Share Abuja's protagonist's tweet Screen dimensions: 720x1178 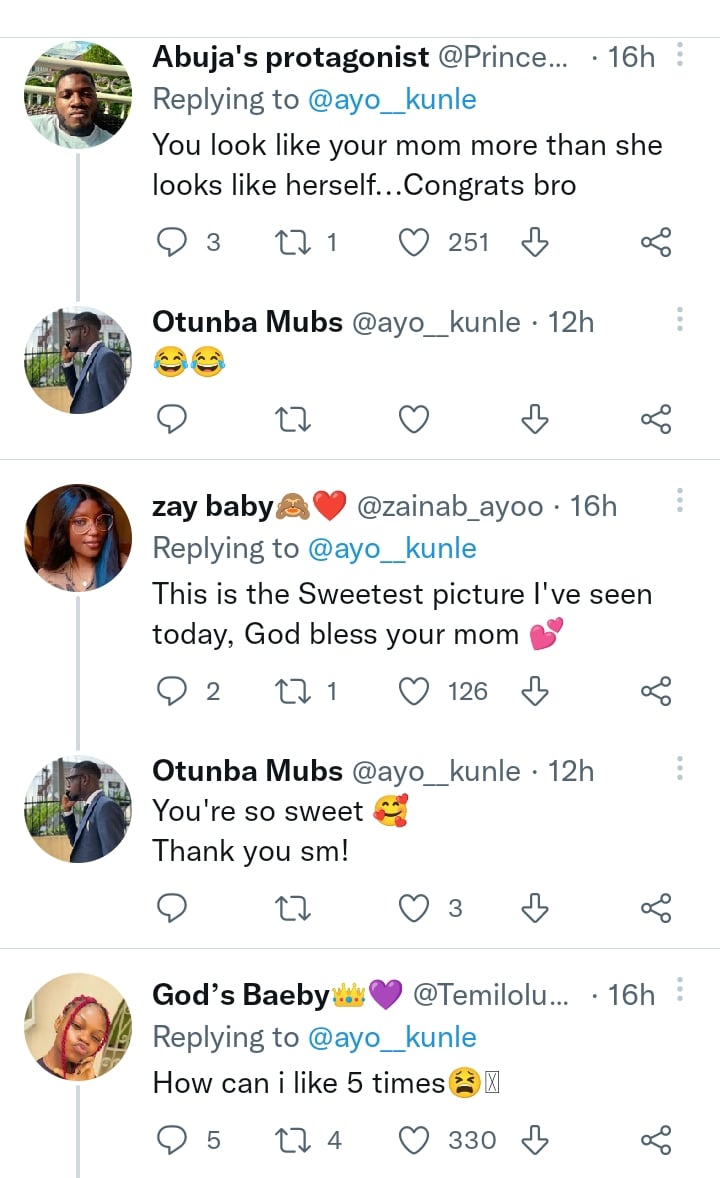655,242
